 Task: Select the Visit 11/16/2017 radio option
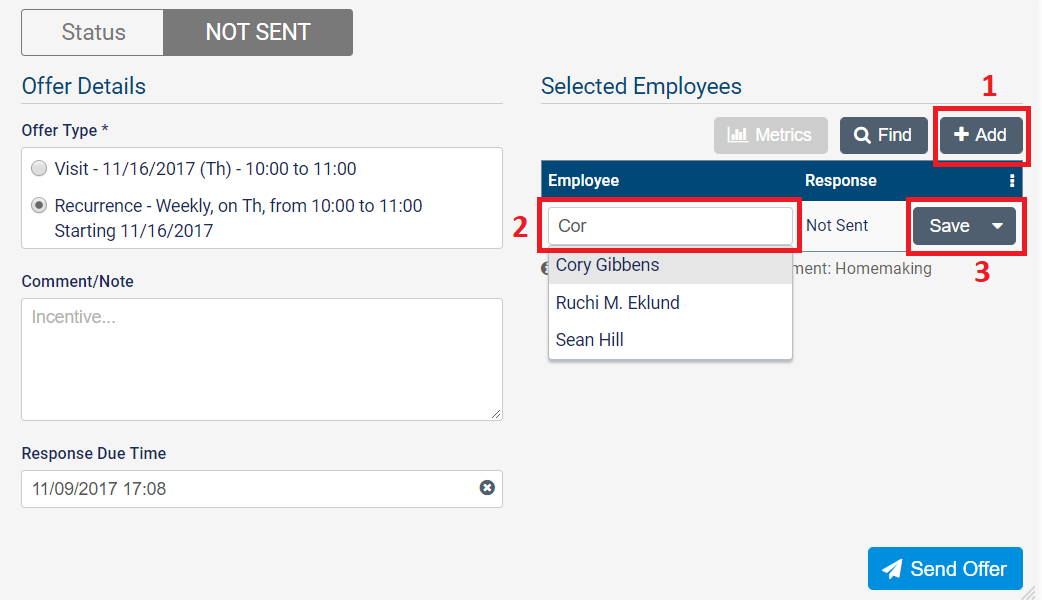(39, 169)
